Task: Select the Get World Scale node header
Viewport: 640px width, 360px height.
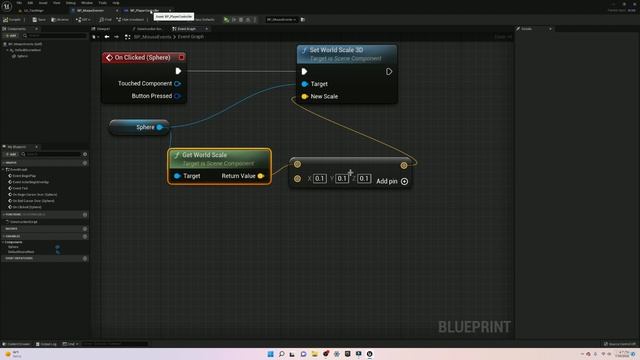Action: click(220, 158)
